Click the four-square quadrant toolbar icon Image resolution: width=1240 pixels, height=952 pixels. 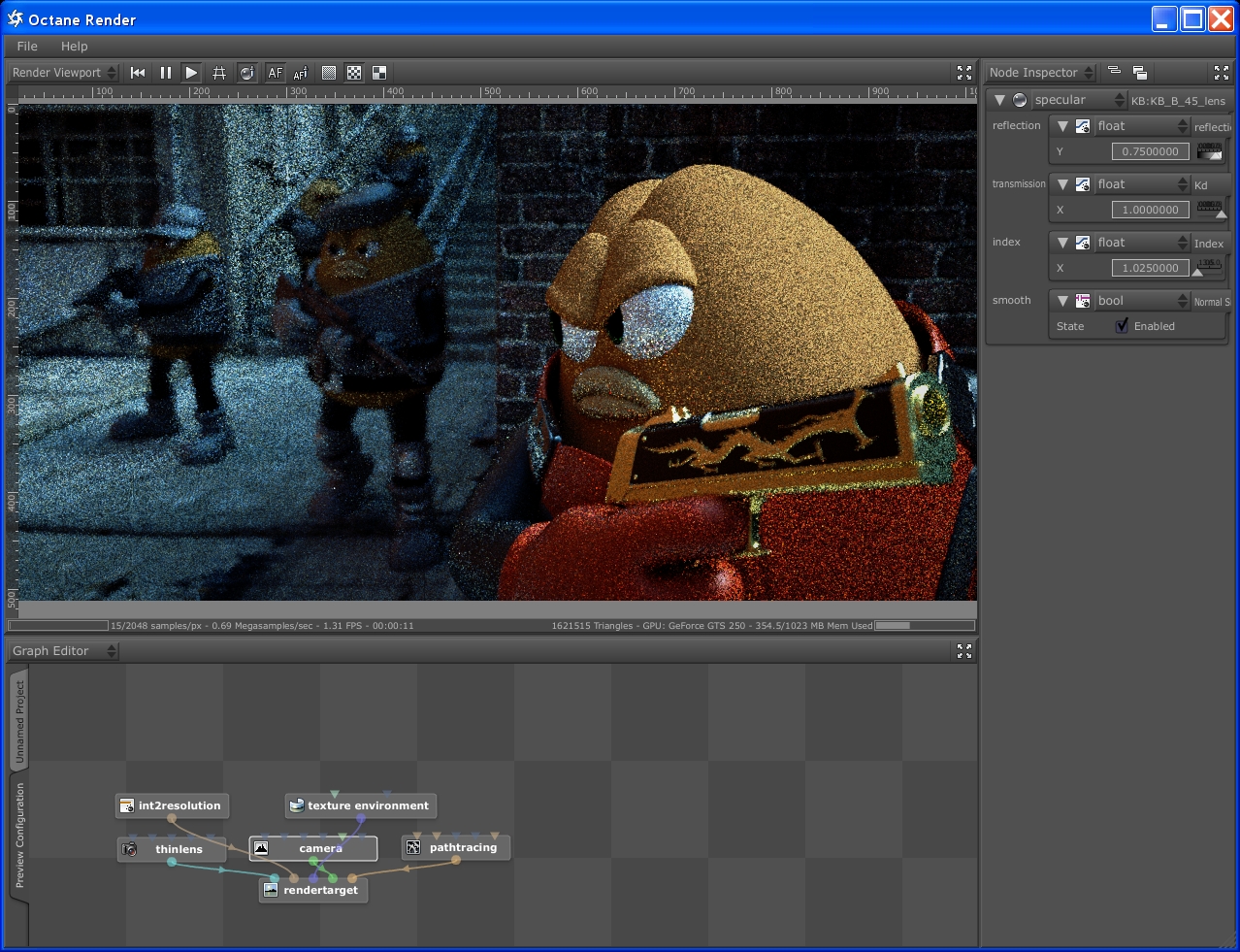(379, 73)
